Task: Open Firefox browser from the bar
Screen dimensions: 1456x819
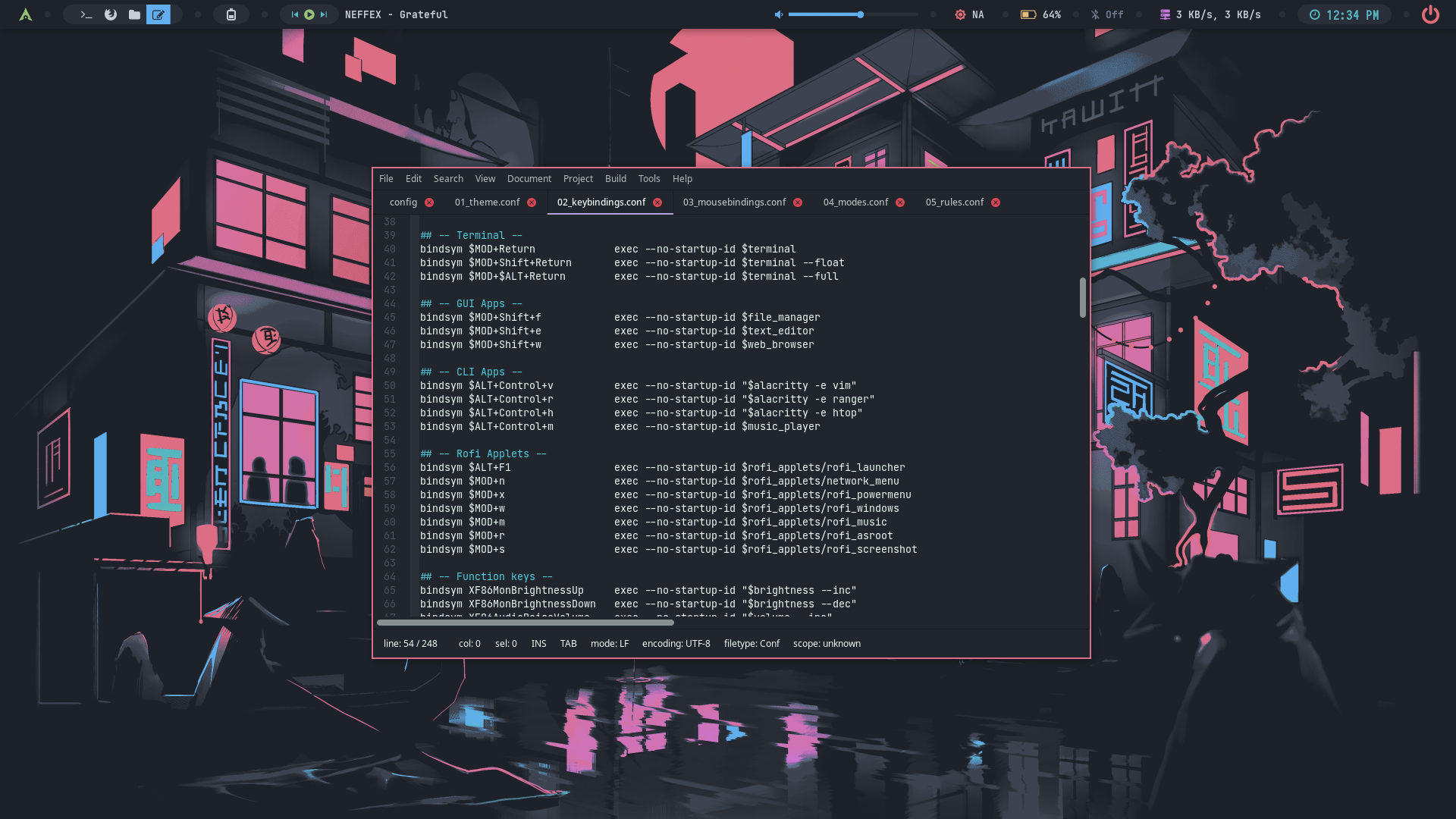Action: 111,14
